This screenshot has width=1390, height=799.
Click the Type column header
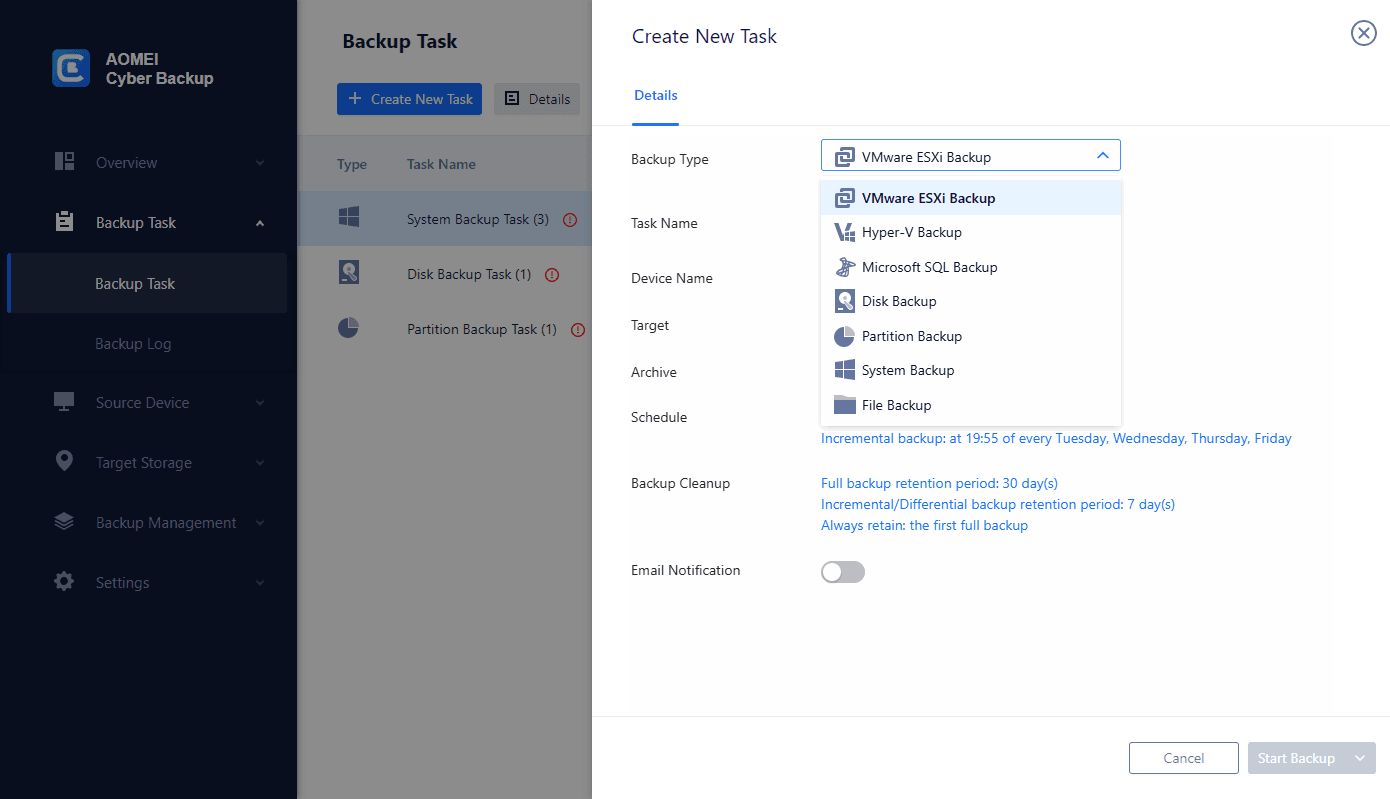click(x=352, y=164)
